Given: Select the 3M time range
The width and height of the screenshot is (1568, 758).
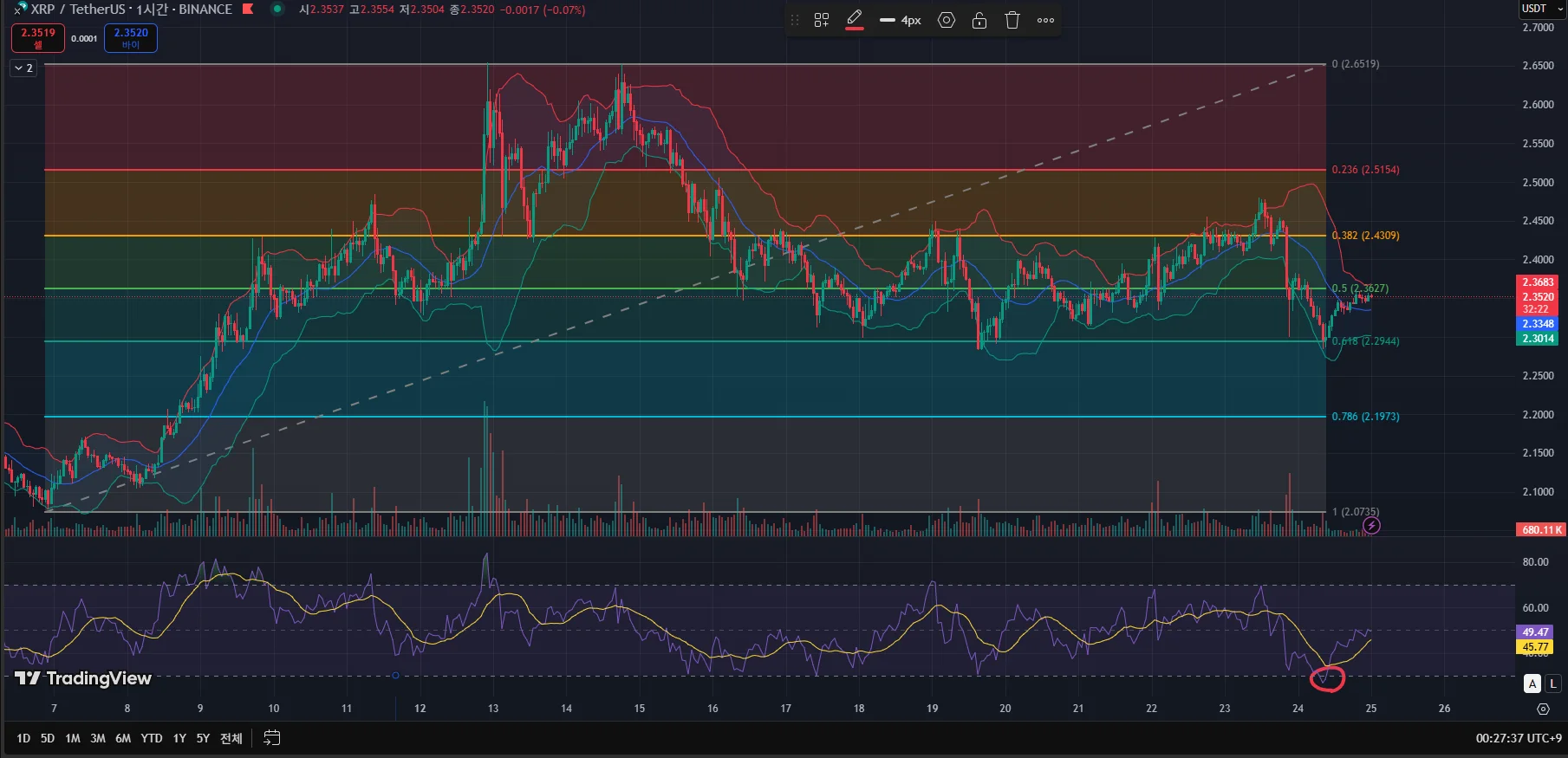Looking at the screenshot, I should [98, 738].
